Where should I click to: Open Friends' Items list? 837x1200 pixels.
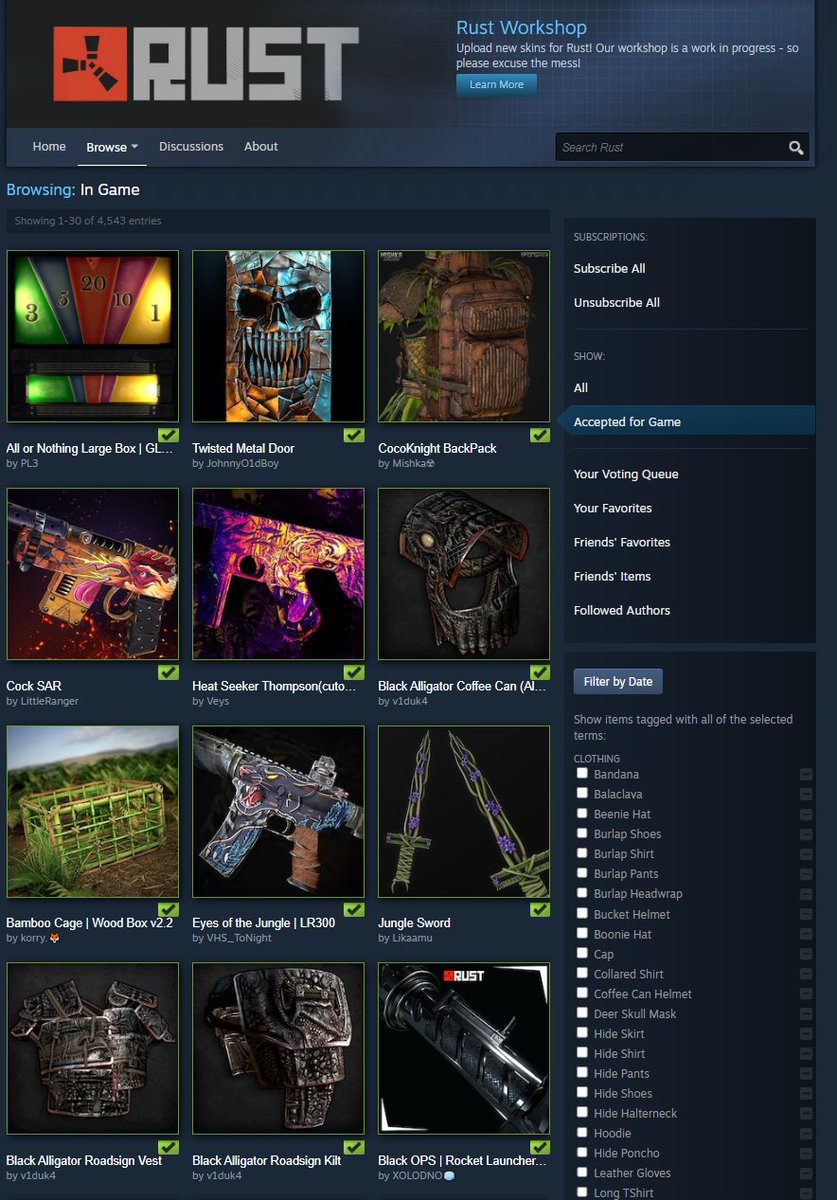[x=612, y=576]
